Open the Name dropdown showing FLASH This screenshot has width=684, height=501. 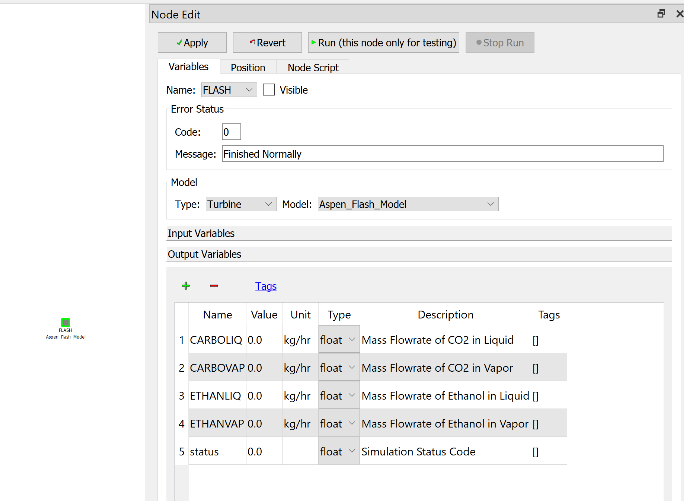pyautogui.click(x=229, y=90)
